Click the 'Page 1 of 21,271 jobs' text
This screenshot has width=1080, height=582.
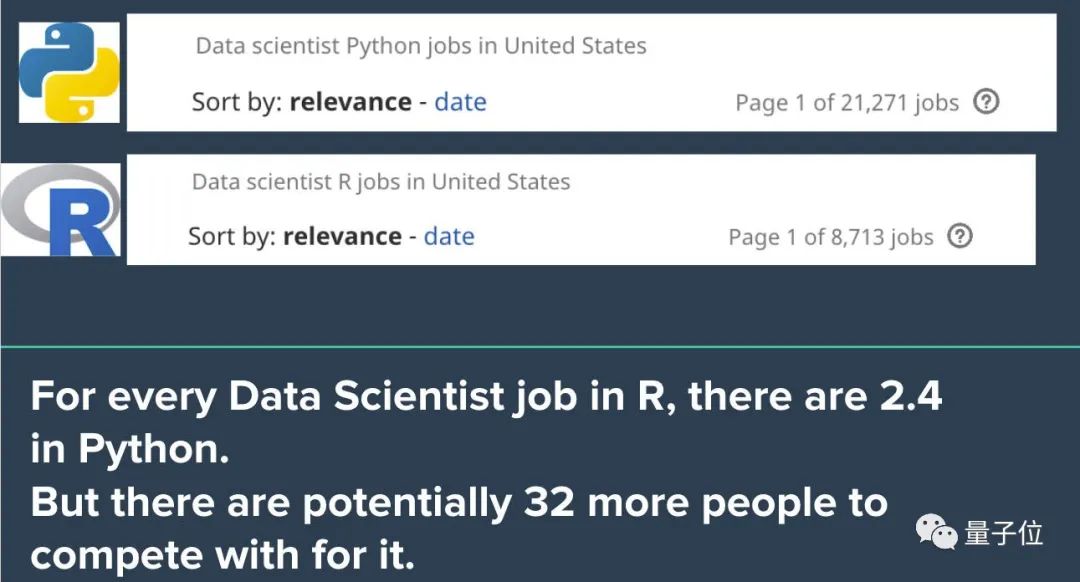pos(846,102)
